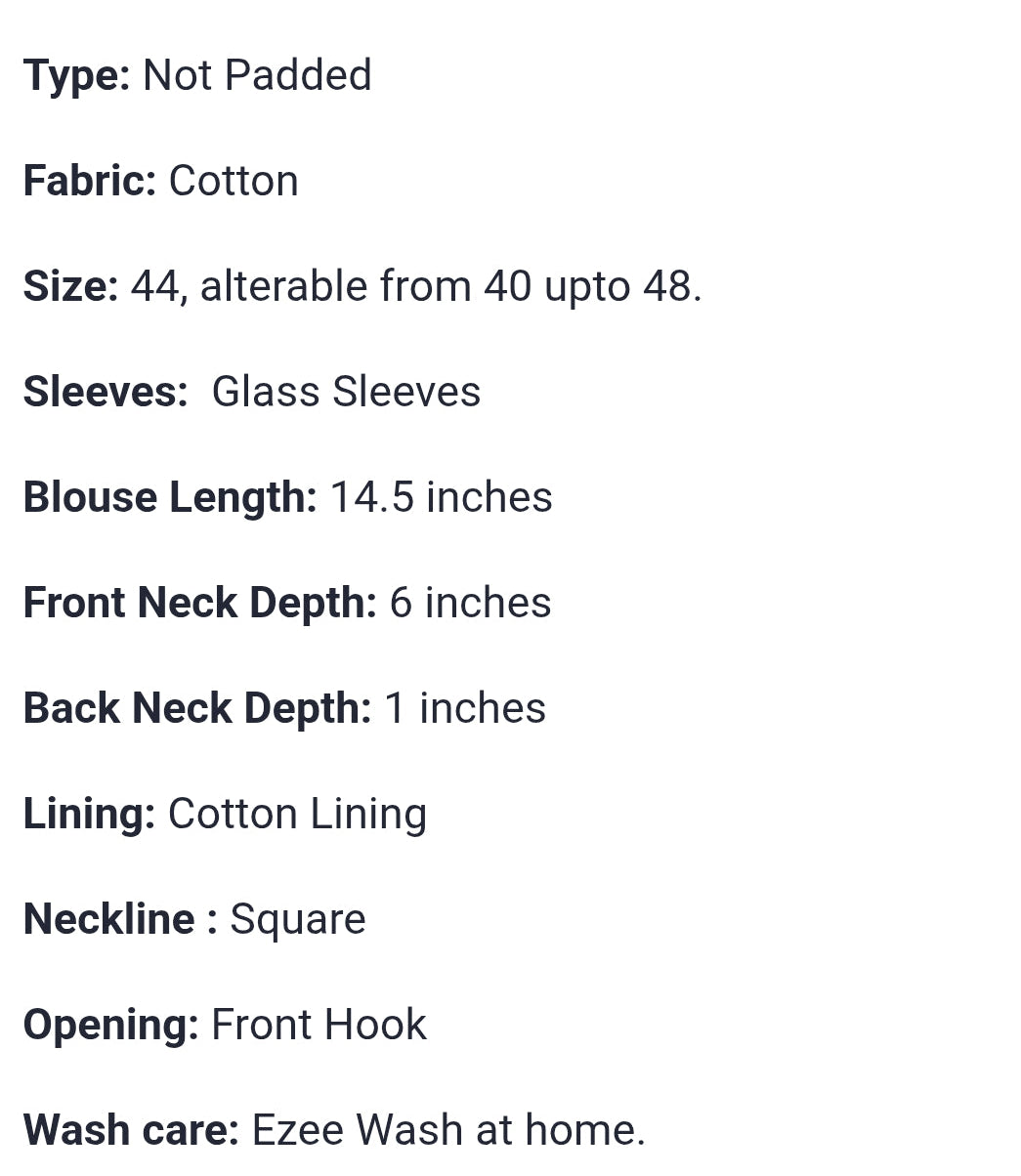The height and width of the screenshot is (1176, 1021).
Task: Tap the "14.5 inches" value
Action: 442,498
